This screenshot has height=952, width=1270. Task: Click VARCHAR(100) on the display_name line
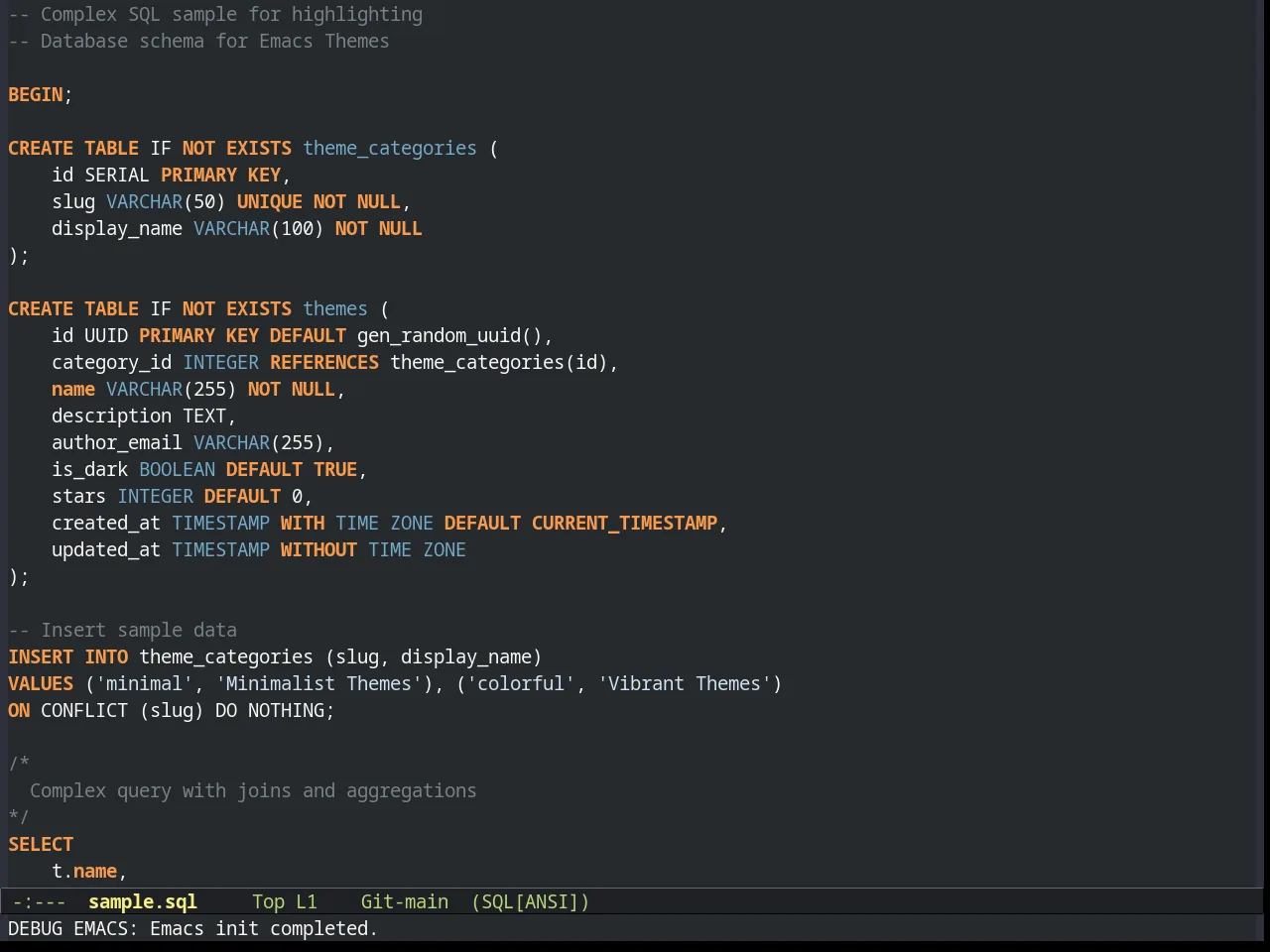pos(258,228)
